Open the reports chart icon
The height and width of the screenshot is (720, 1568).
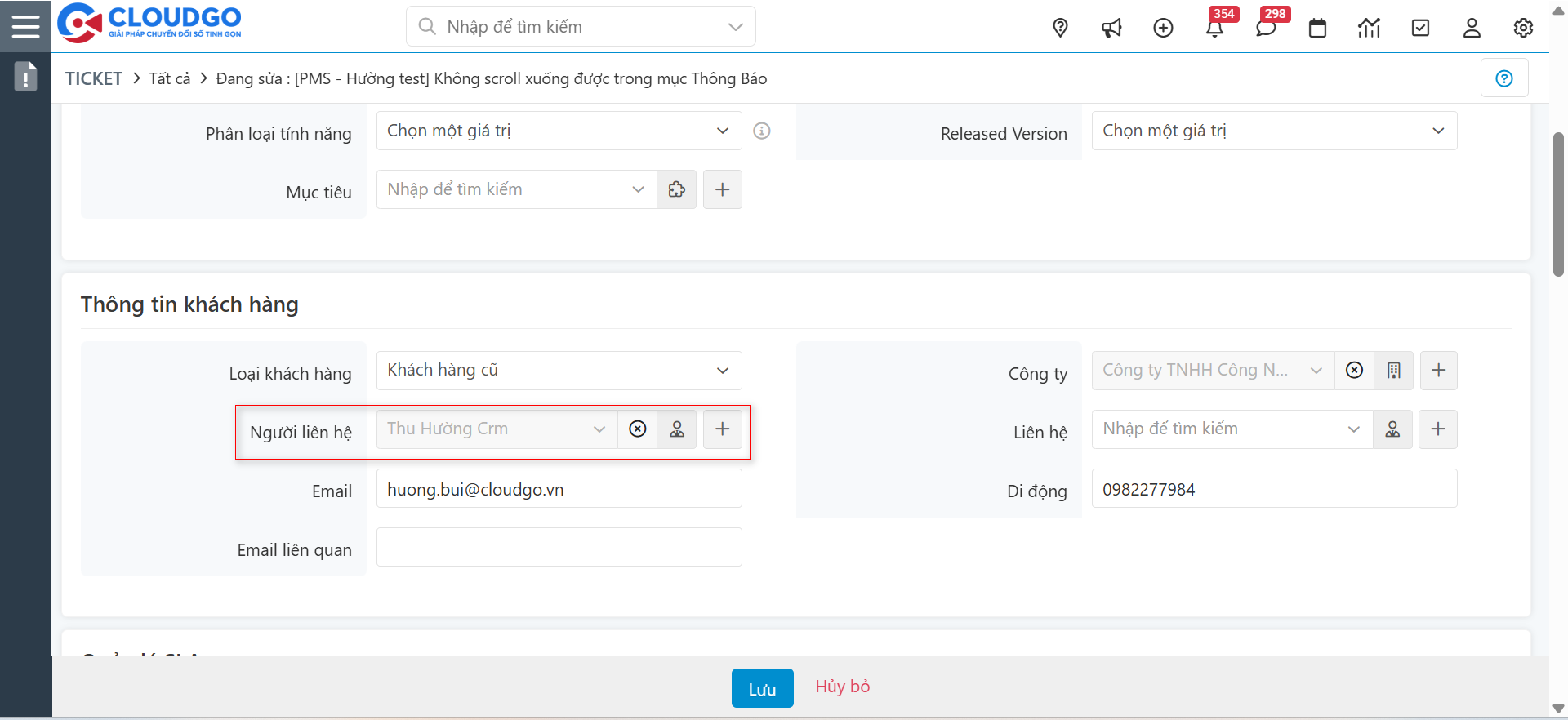click(x=1369, y=28)
